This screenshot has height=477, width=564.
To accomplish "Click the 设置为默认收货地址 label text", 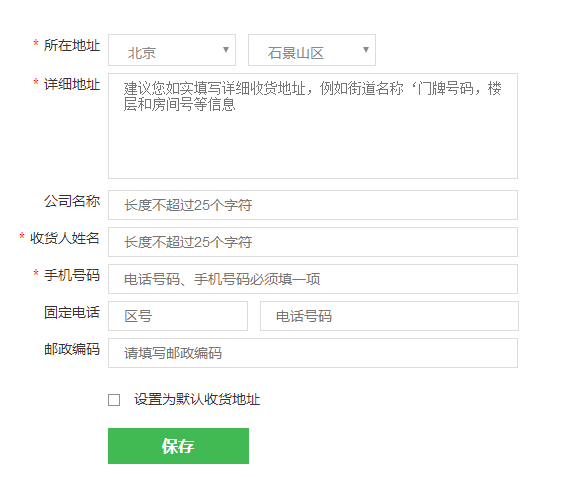I will coord(197,400).
